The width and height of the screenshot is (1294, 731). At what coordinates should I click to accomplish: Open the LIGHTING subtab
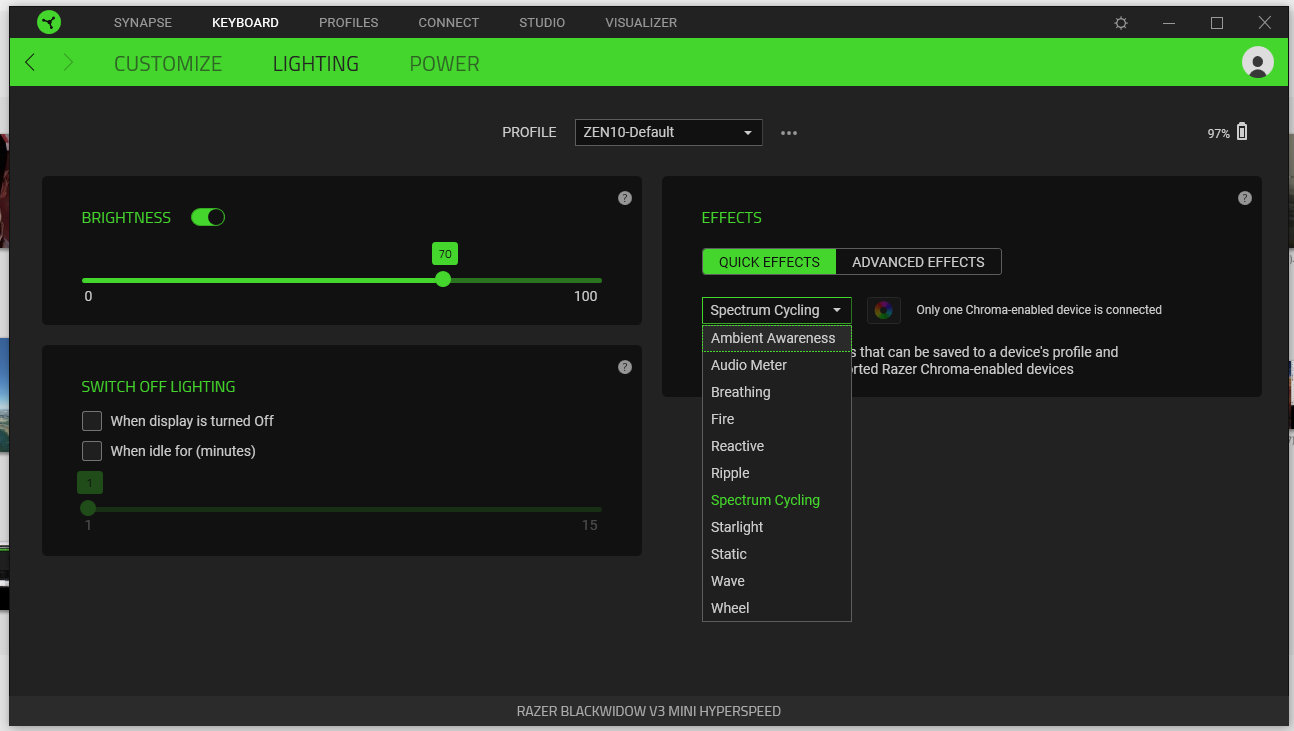click(x=316, y=63)
